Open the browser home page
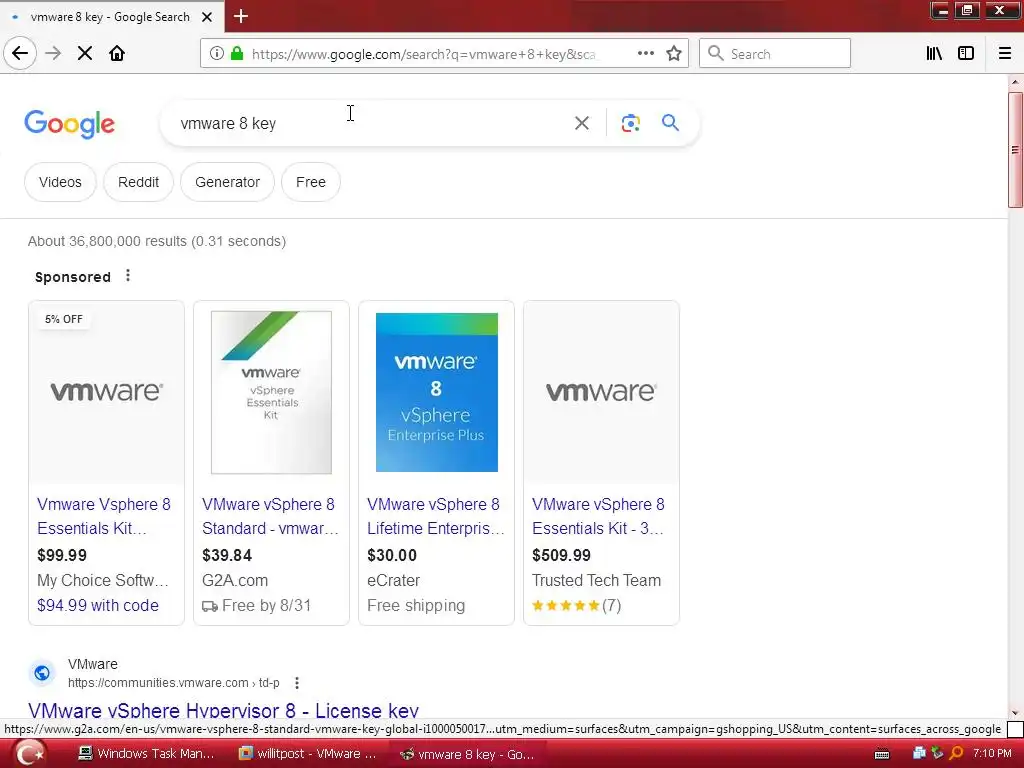 coord(117,54)
